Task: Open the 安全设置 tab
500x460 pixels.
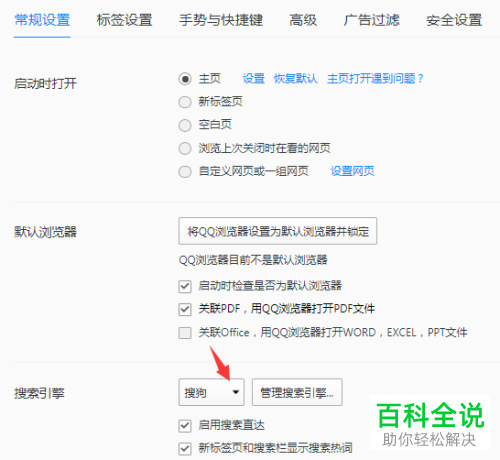Action: tap(454, 20)
